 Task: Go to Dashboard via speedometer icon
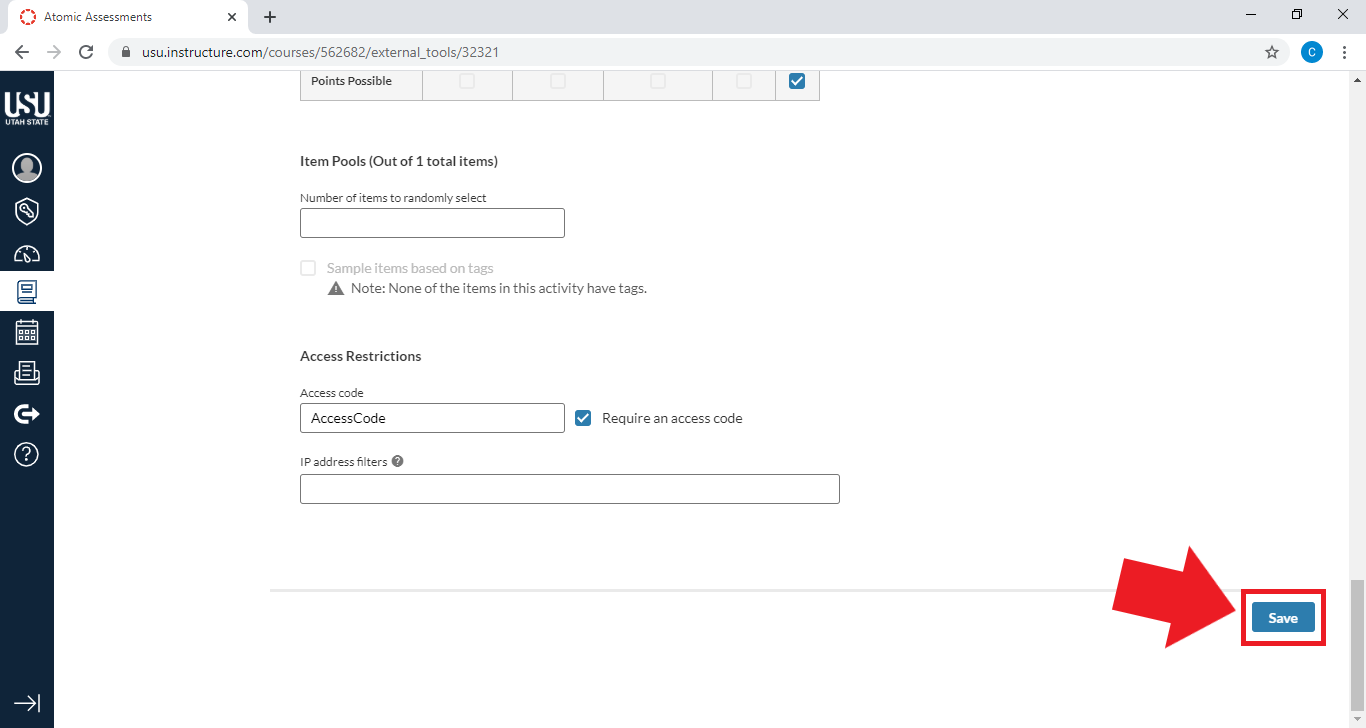click(27, 253)
